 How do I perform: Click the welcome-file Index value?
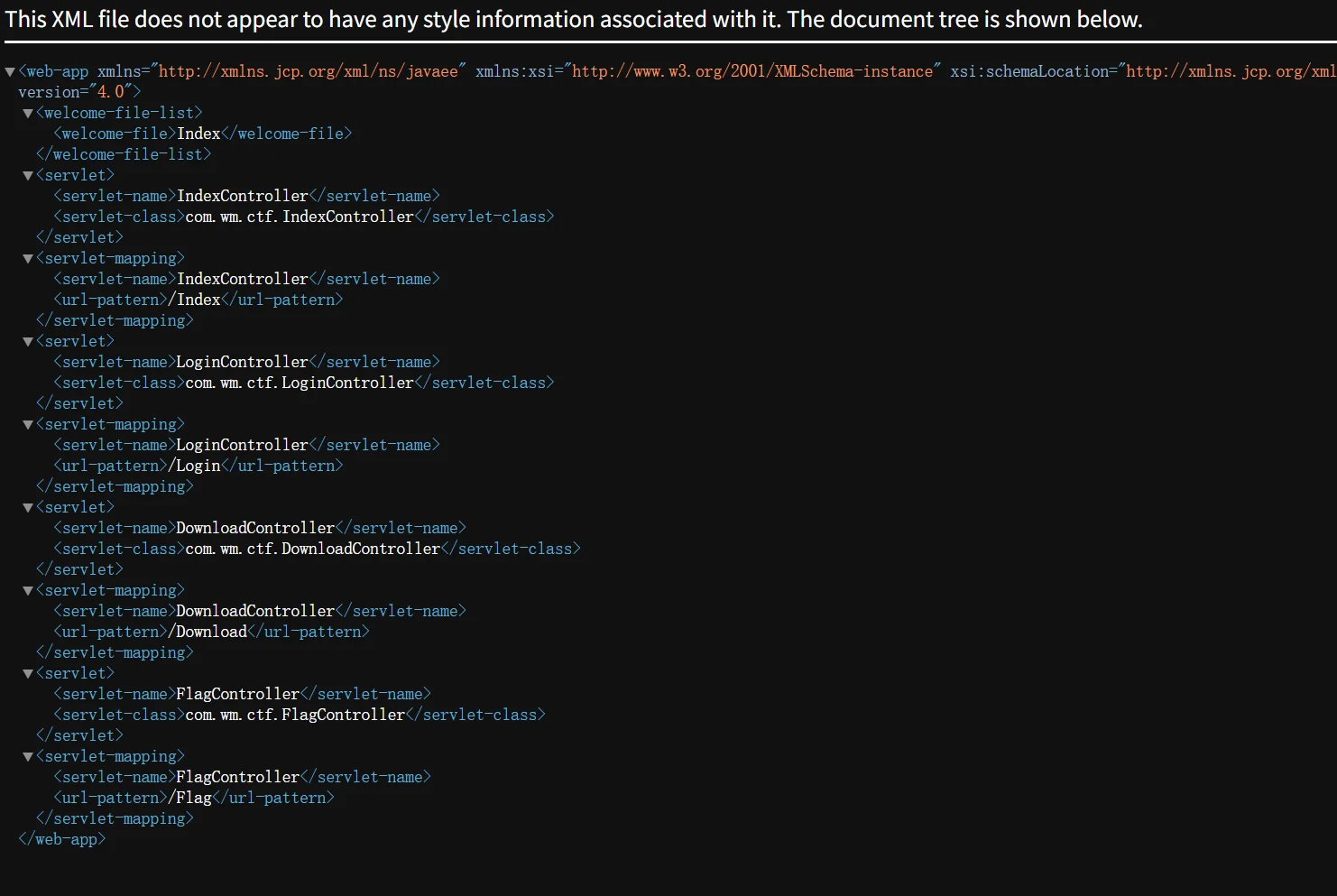coord(198,134)
